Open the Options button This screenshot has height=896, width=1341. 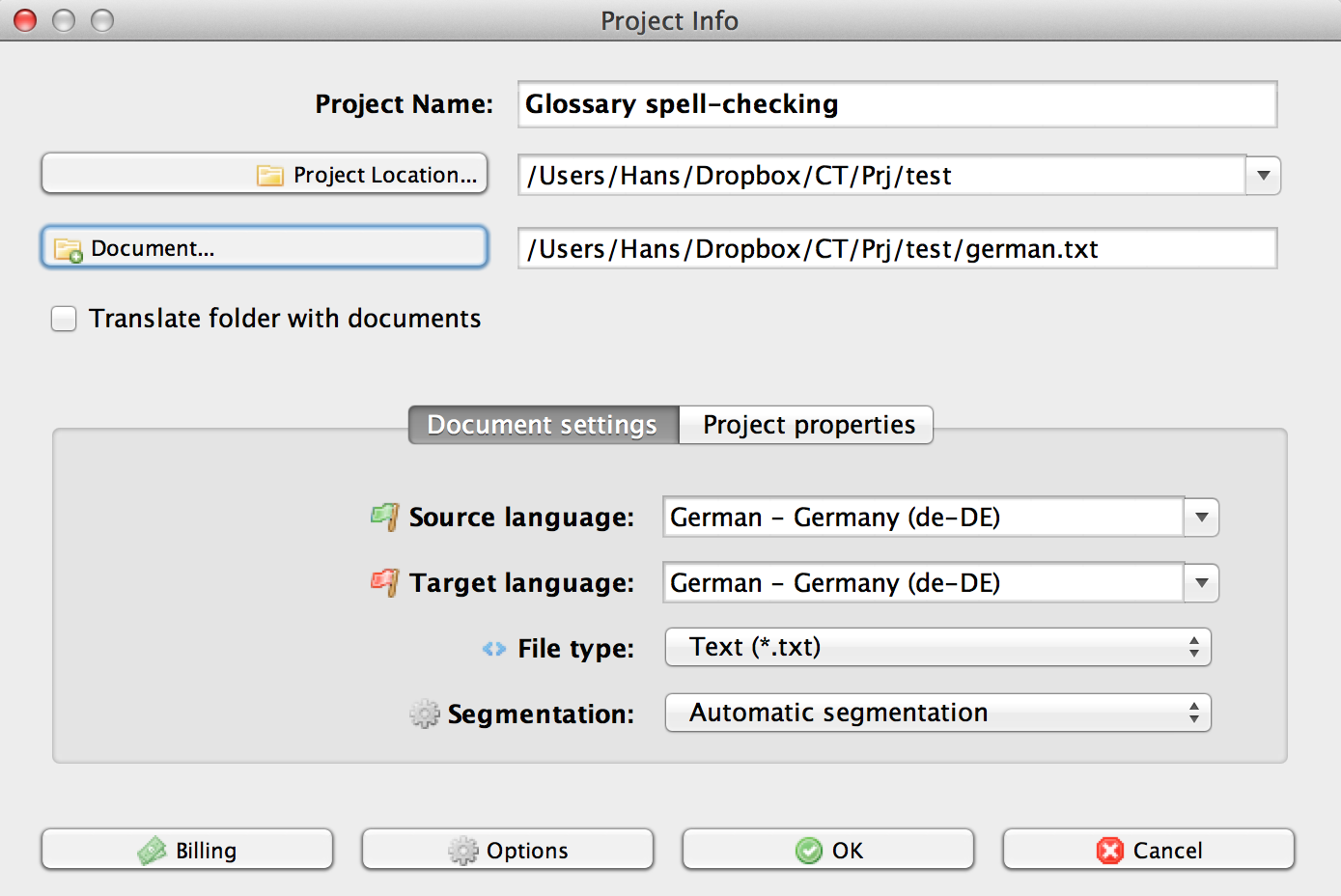pyautogui.click(x=508, y=850)
